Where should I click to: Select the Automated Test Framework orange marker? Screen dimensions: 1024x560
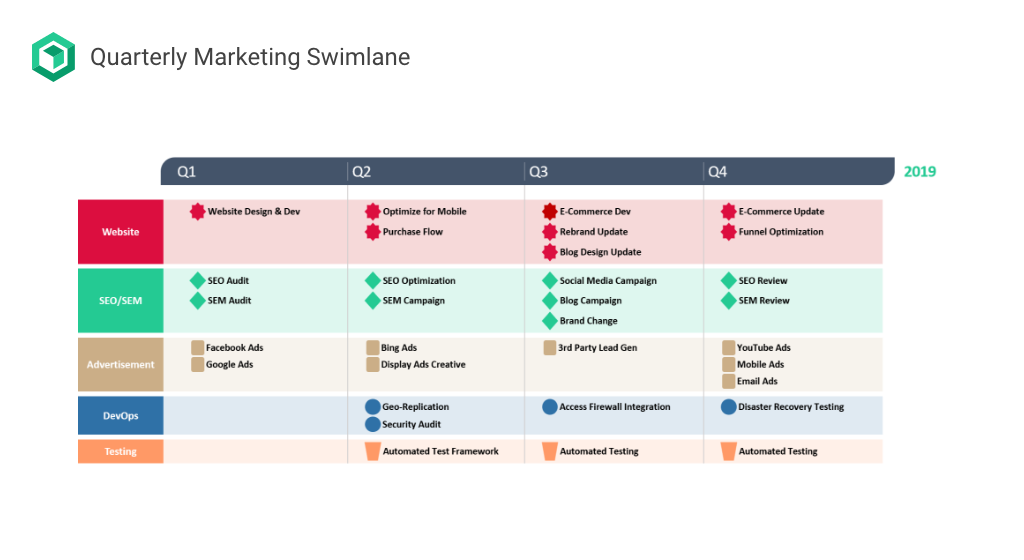point(373,451)
